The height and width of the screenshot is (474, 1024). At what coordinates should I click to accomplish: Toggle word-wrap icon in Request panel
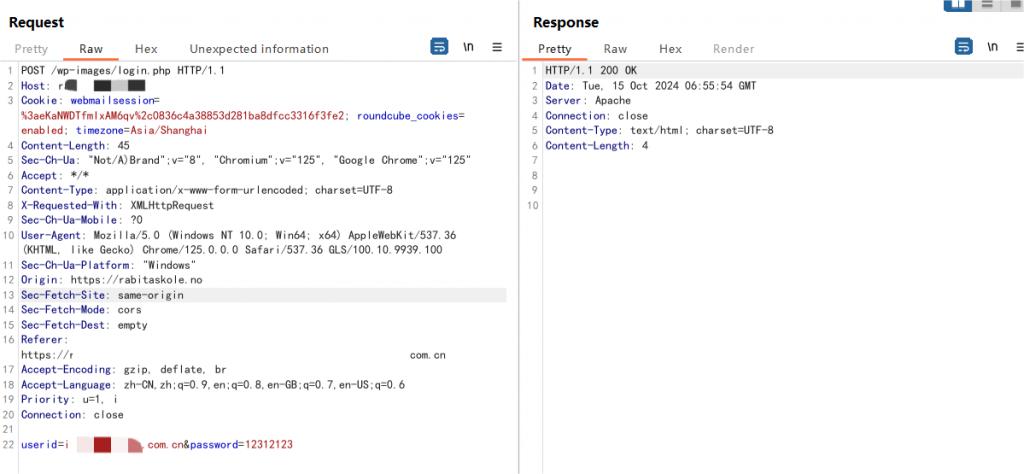439,47
